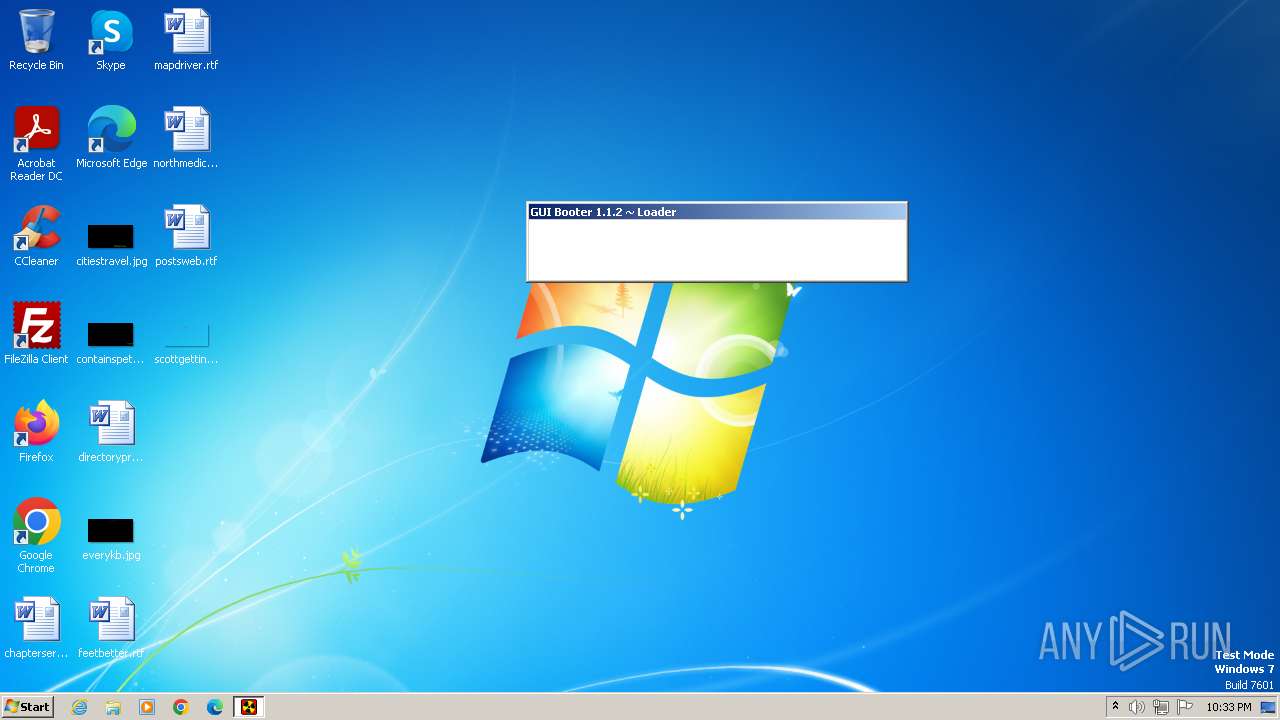The height and width of the screenshot is (720, 1280).
Task: Select the everykb.jpg image file
Action: point(111,539)
